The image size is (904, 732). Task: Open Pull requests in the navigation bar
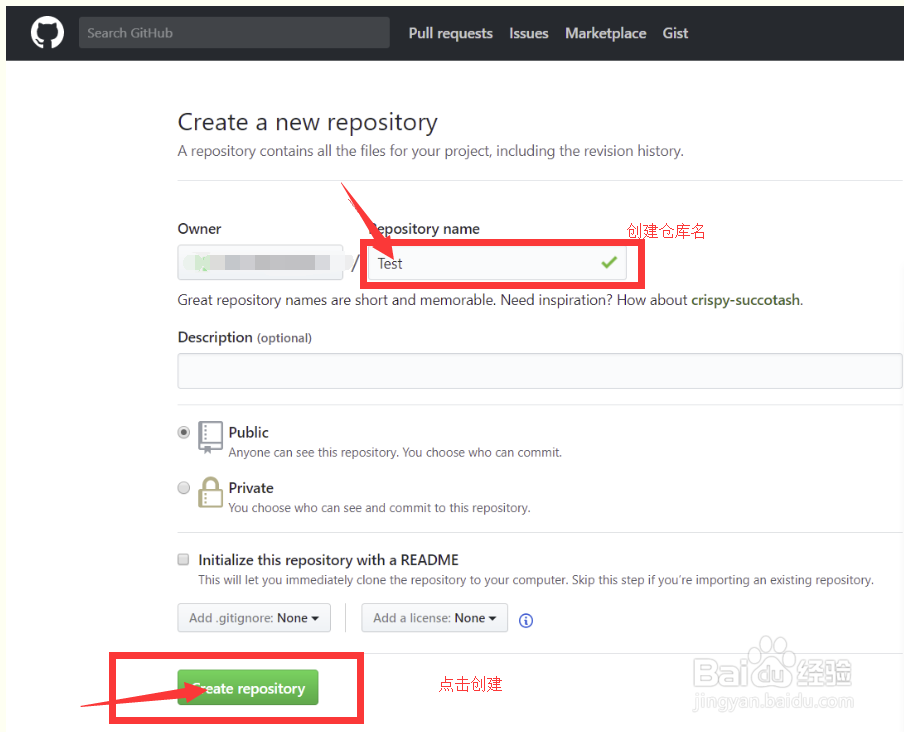(x=450, y=33)
